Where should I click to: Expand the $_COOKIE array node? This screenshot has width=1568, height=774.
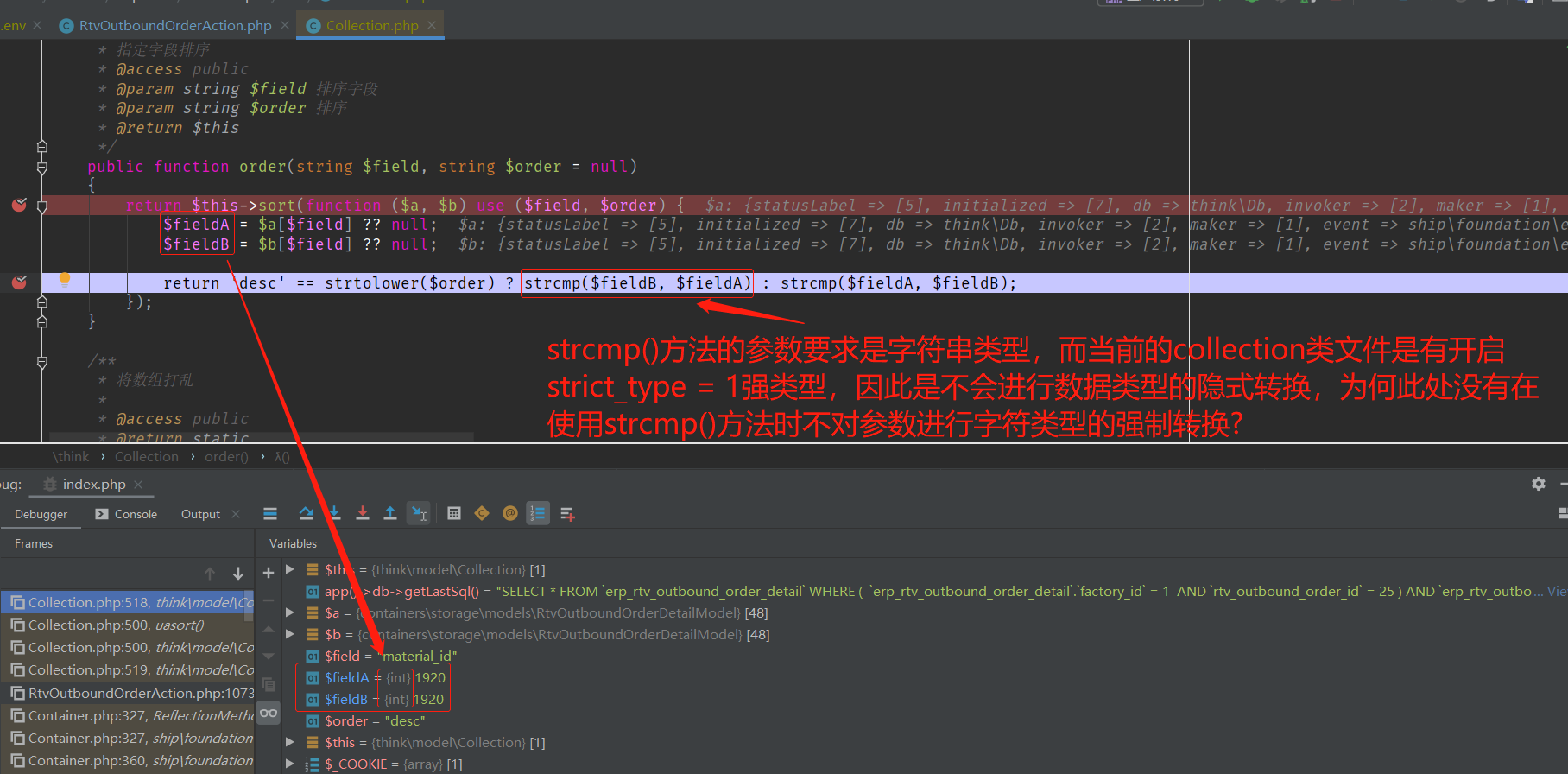(290, 764)
